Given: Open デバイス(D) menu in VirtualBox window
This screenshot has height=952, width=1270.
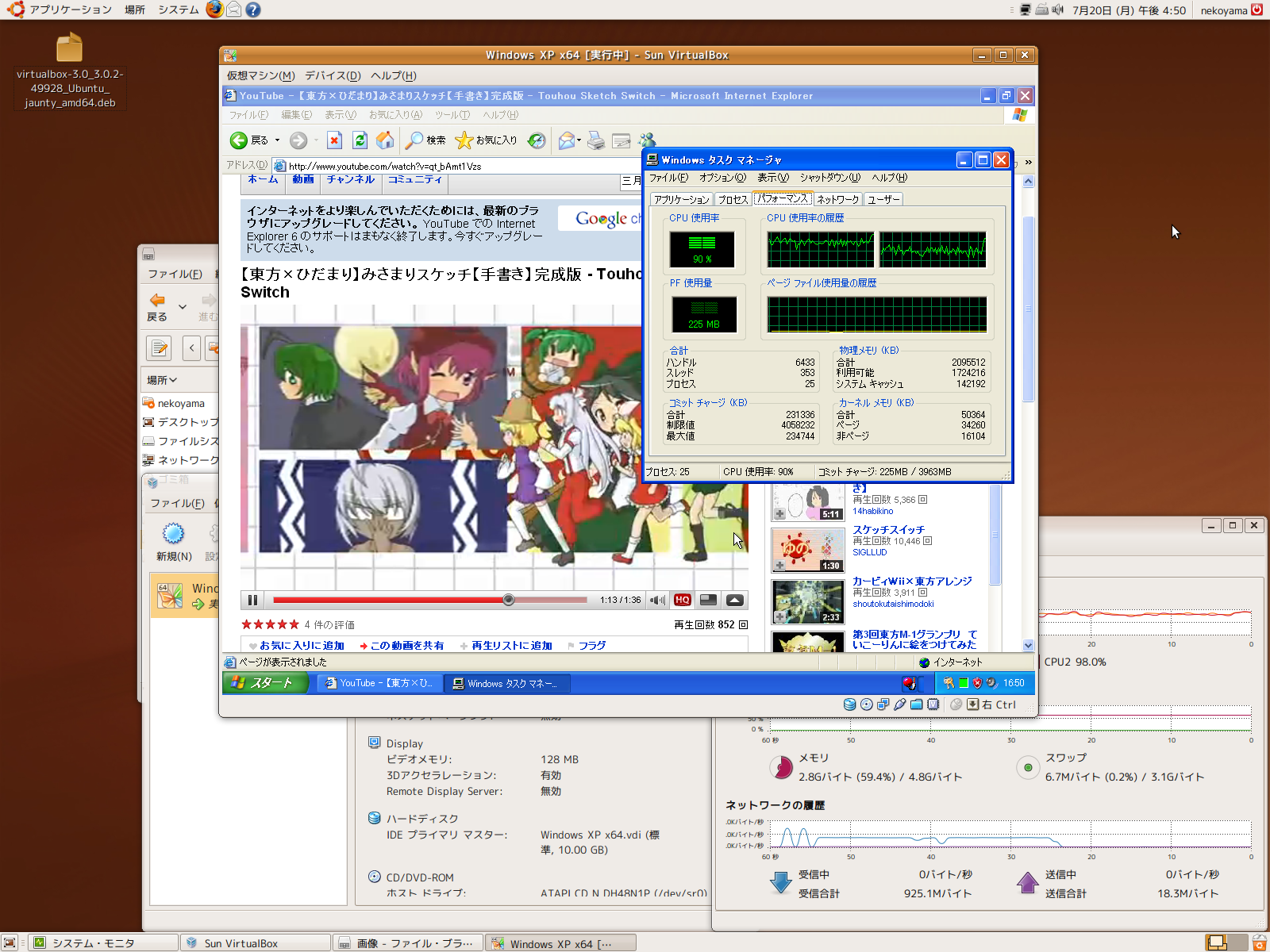Looking at the screenshot, I should tap(333, 75).
